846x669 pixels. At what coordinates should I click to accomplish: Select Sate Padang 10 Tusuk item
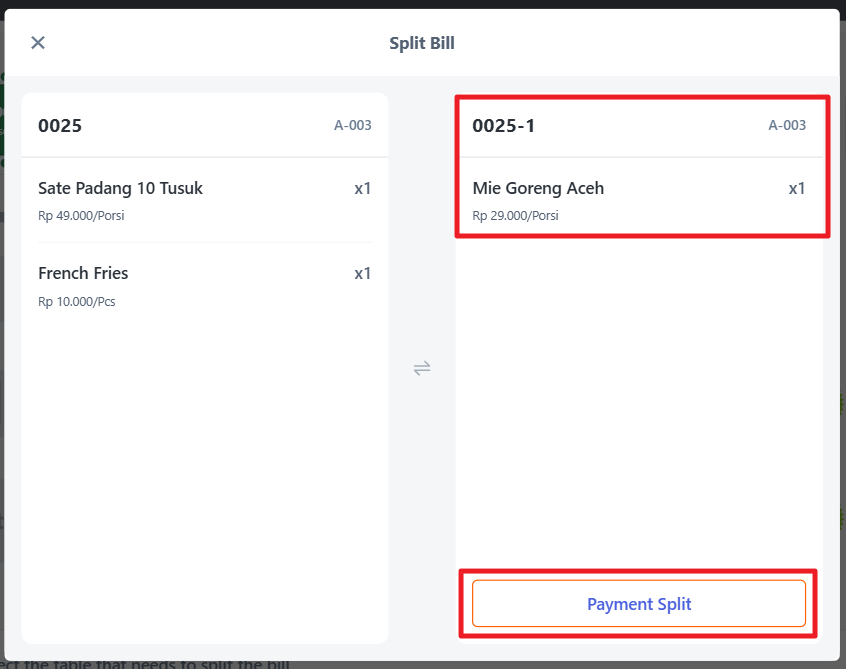(x=121, y=189)
